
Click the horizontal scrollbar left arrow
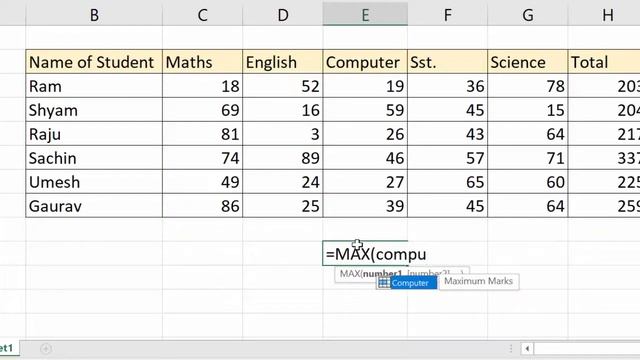(x=527, y=349)
